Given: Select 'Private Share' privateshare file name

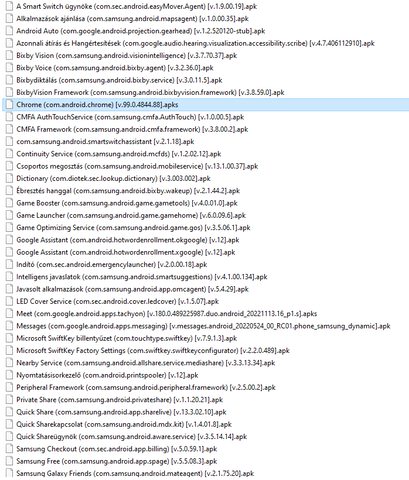Looking at the screenshot, I should tap(120, 400).
